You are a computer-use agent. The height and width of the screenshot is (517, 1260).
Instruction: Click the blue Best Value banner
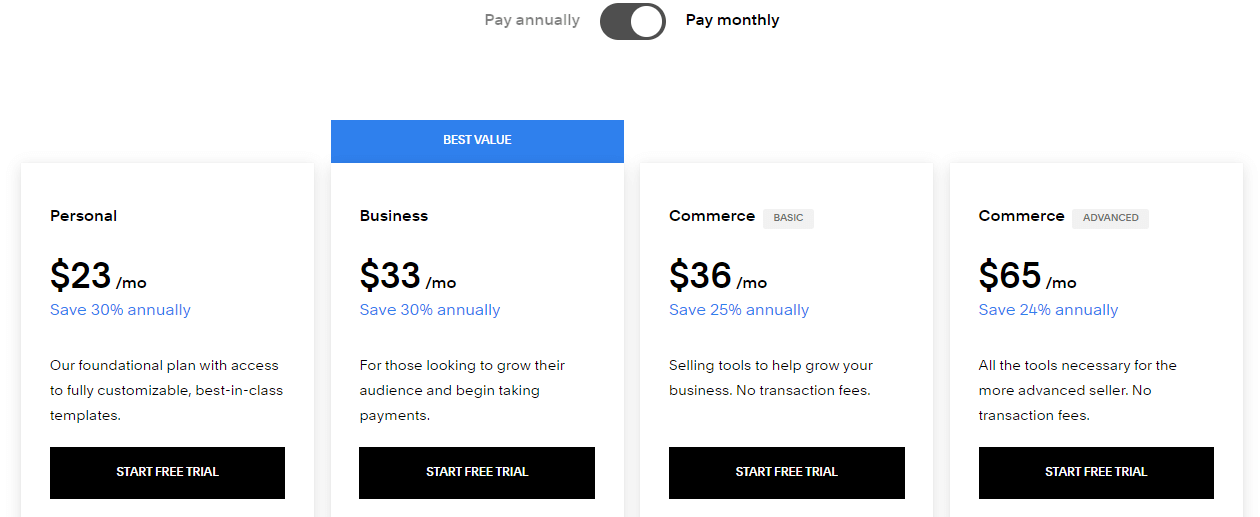477,141
